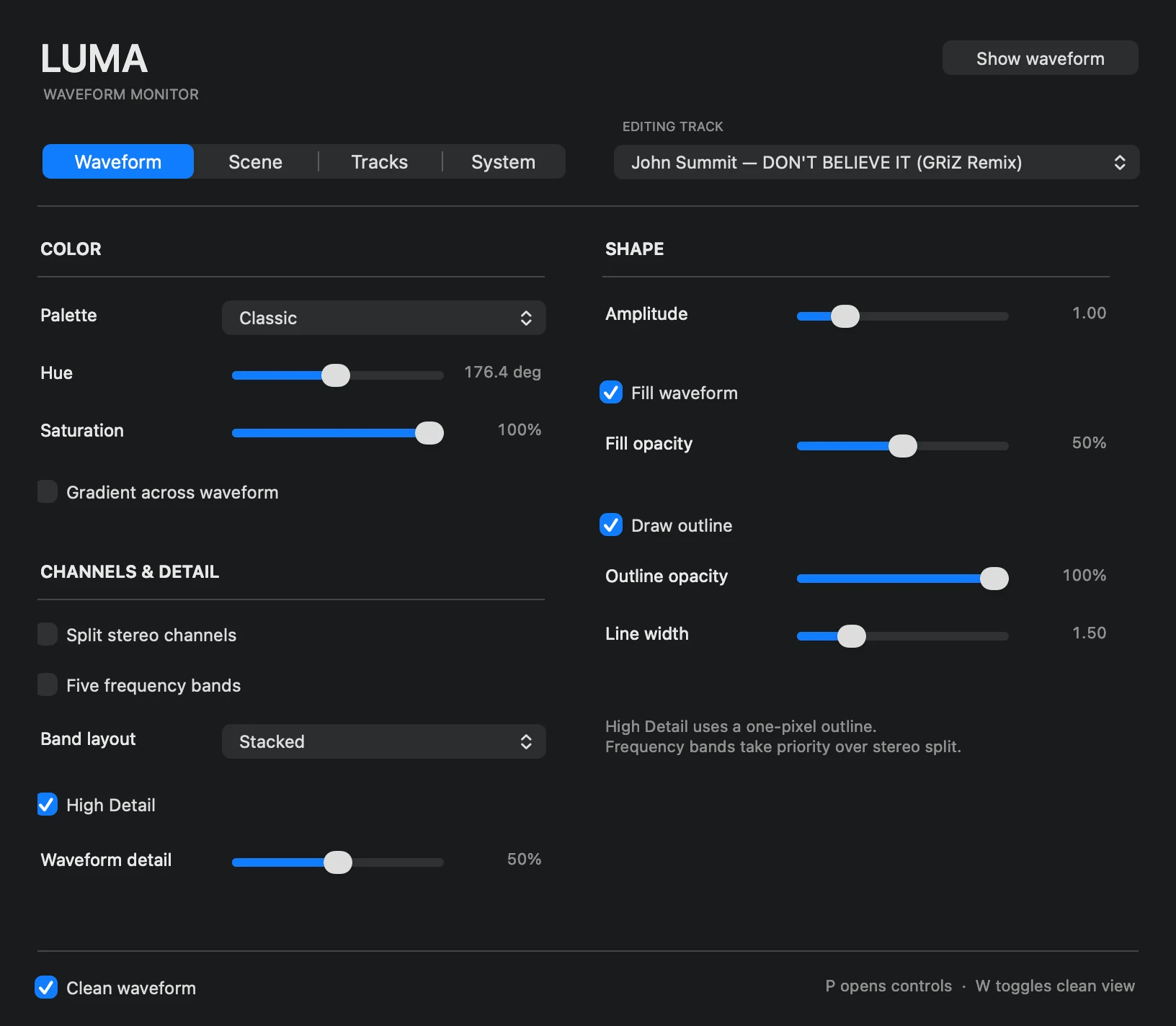Click the Fill opacity slider handle
This screenshot has width=1176, height=1026.
pyautogui.click(x=902, y=446)
